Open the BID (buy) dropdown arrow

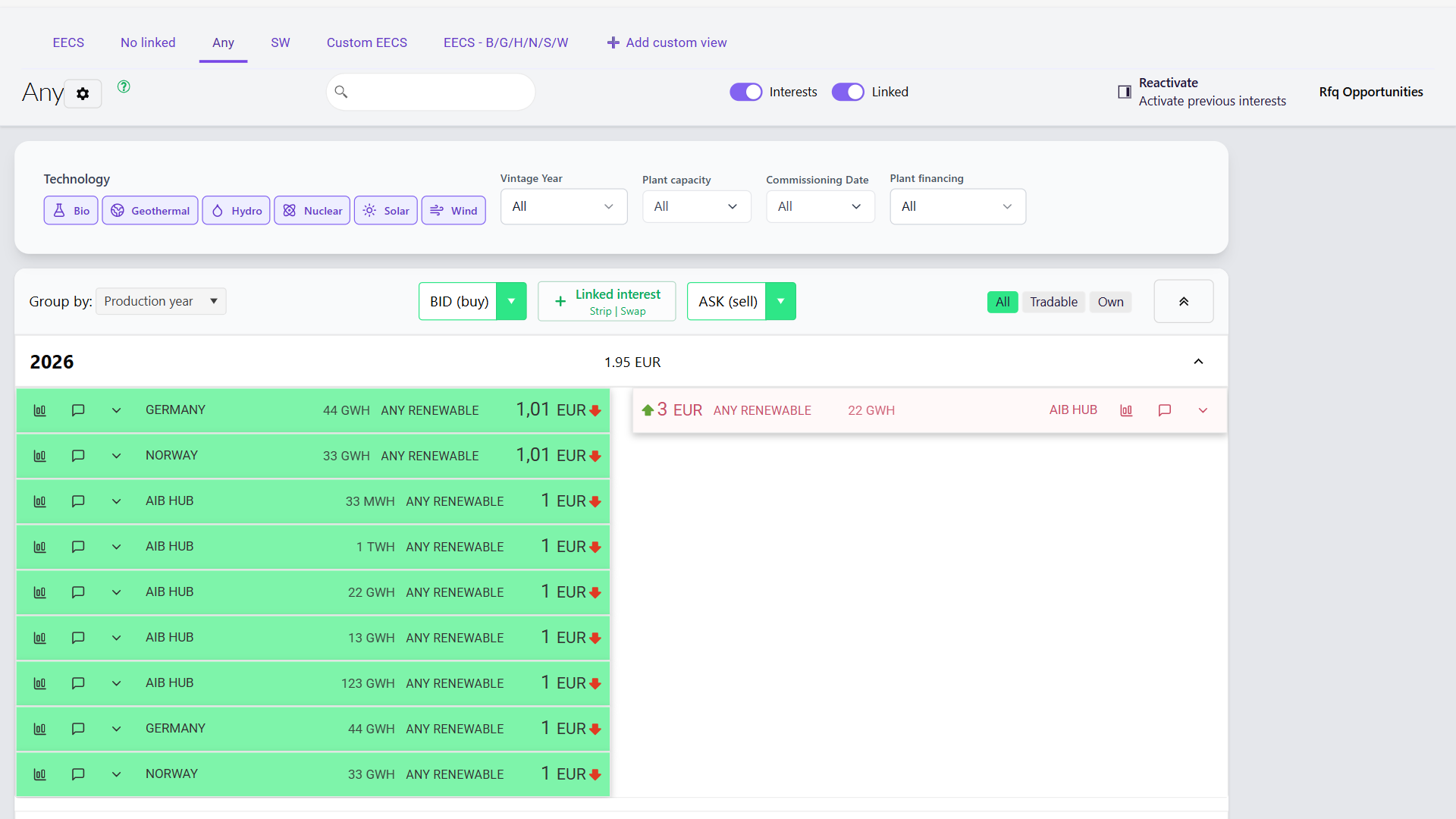[511, 301]
